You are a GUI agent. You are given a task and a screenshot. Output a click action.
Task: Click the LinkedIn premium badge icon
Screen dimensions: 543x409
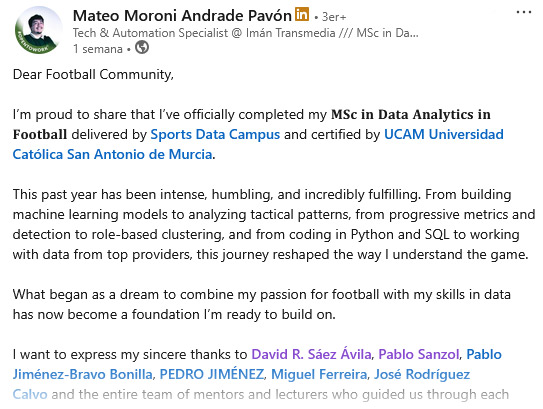coord(302,14)
